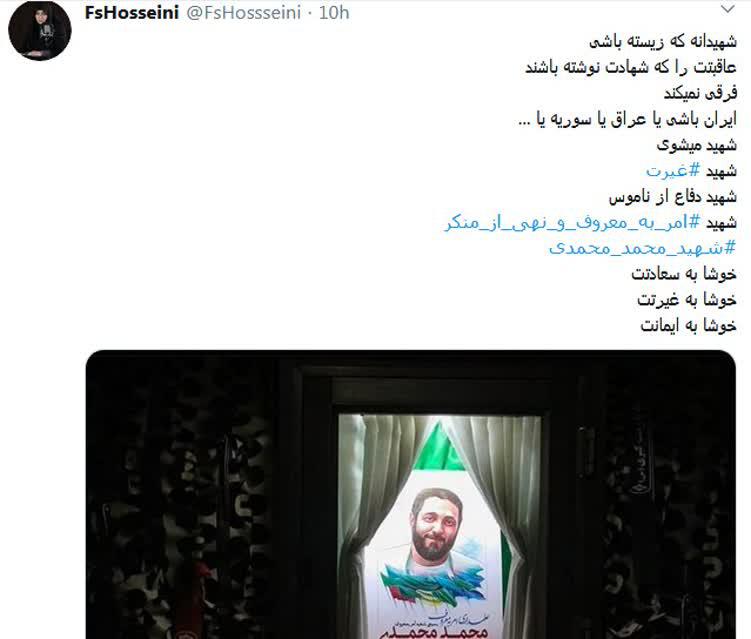
Task: Click the line خوشا به سعادتت
Action: coord(683,274)
